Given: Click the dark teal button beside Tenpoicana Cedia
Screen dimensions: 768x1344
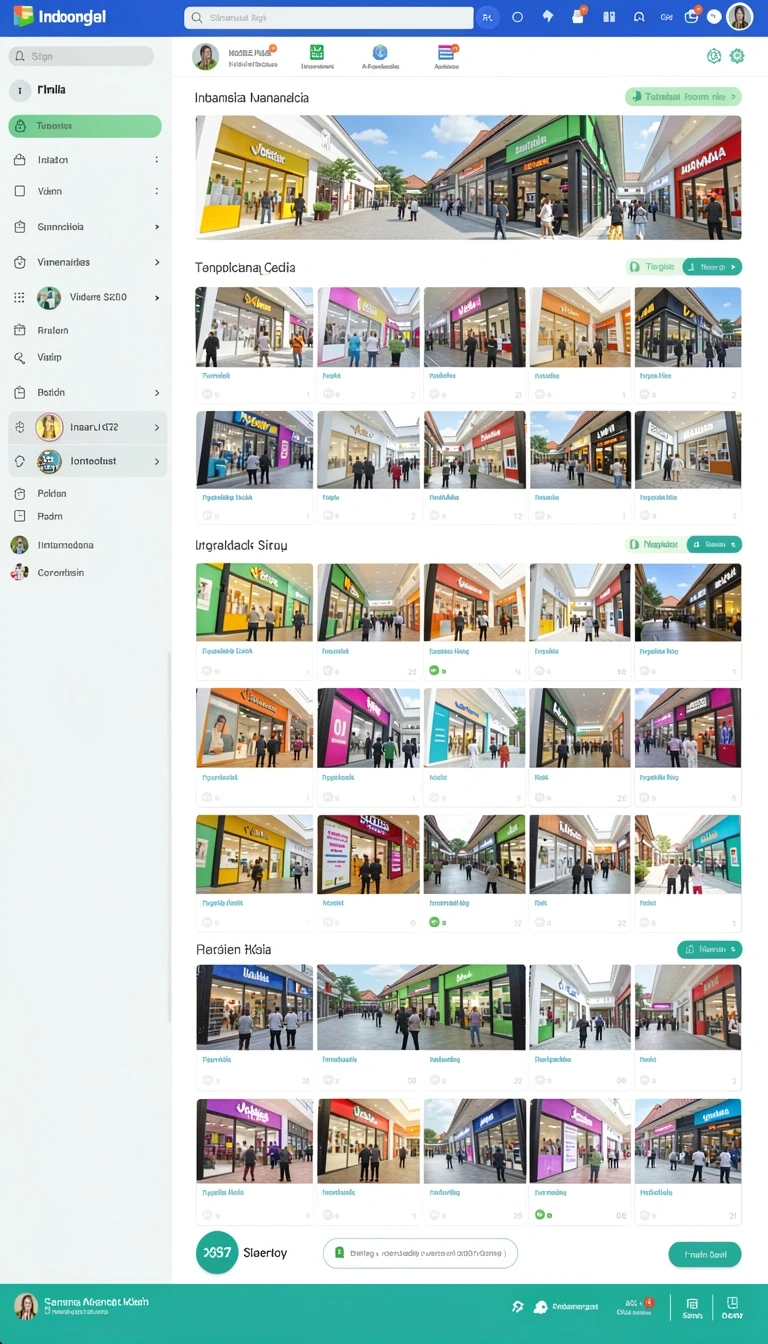Looking at the screenshot, I should (712, 267).
